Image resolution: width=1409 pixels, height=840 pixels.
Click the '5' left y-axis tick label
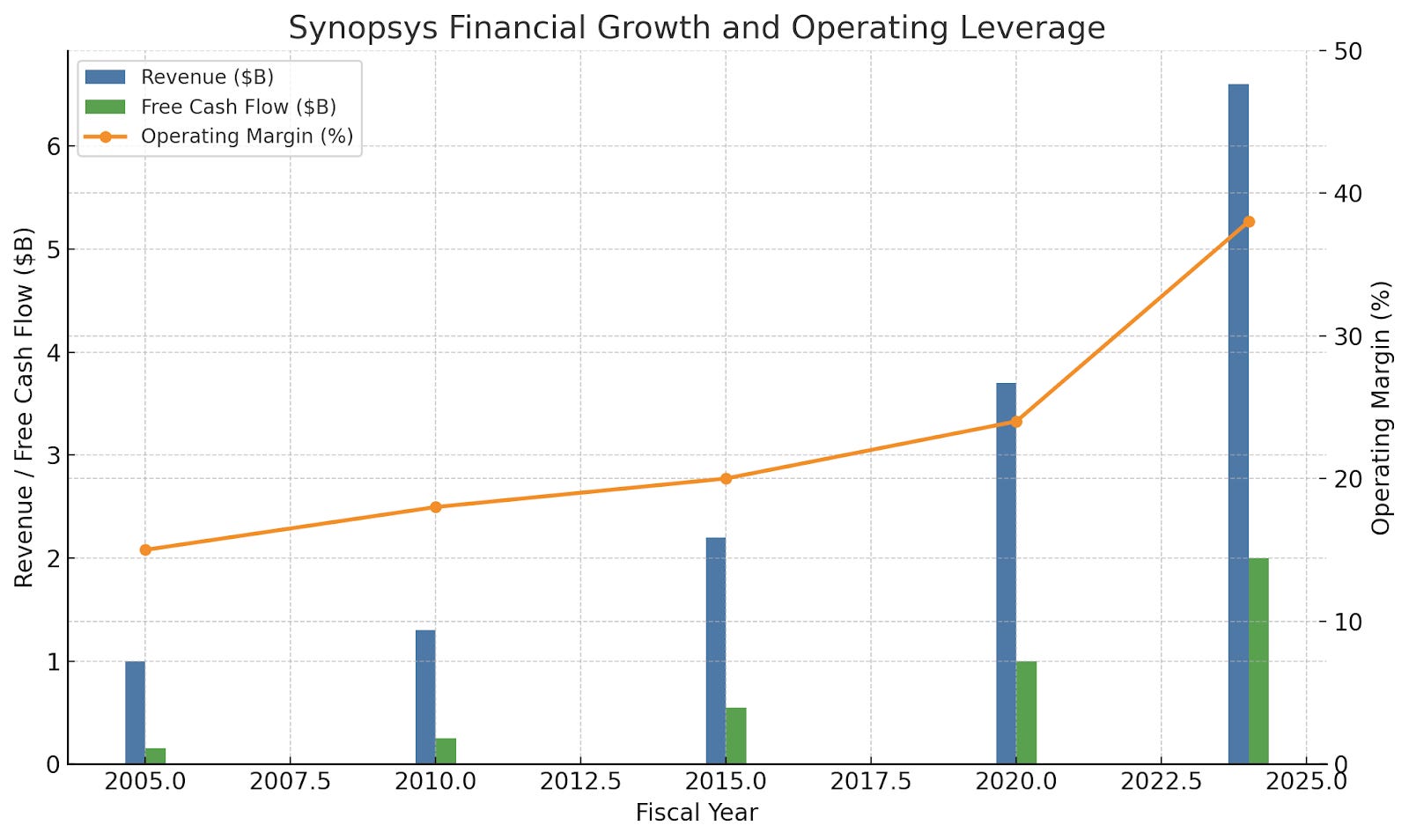tap(54, 249)
